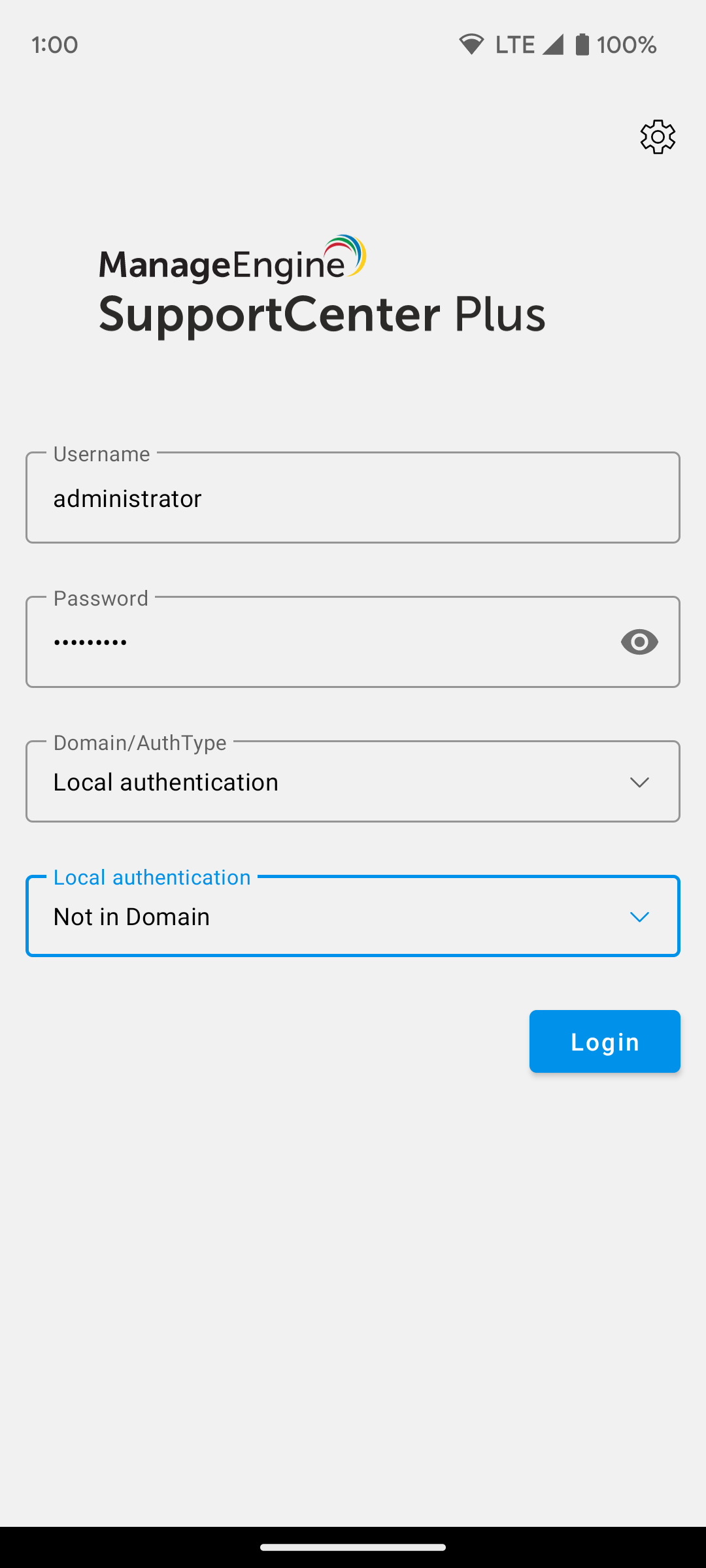Tap the 100% battery percentage text

626,44
